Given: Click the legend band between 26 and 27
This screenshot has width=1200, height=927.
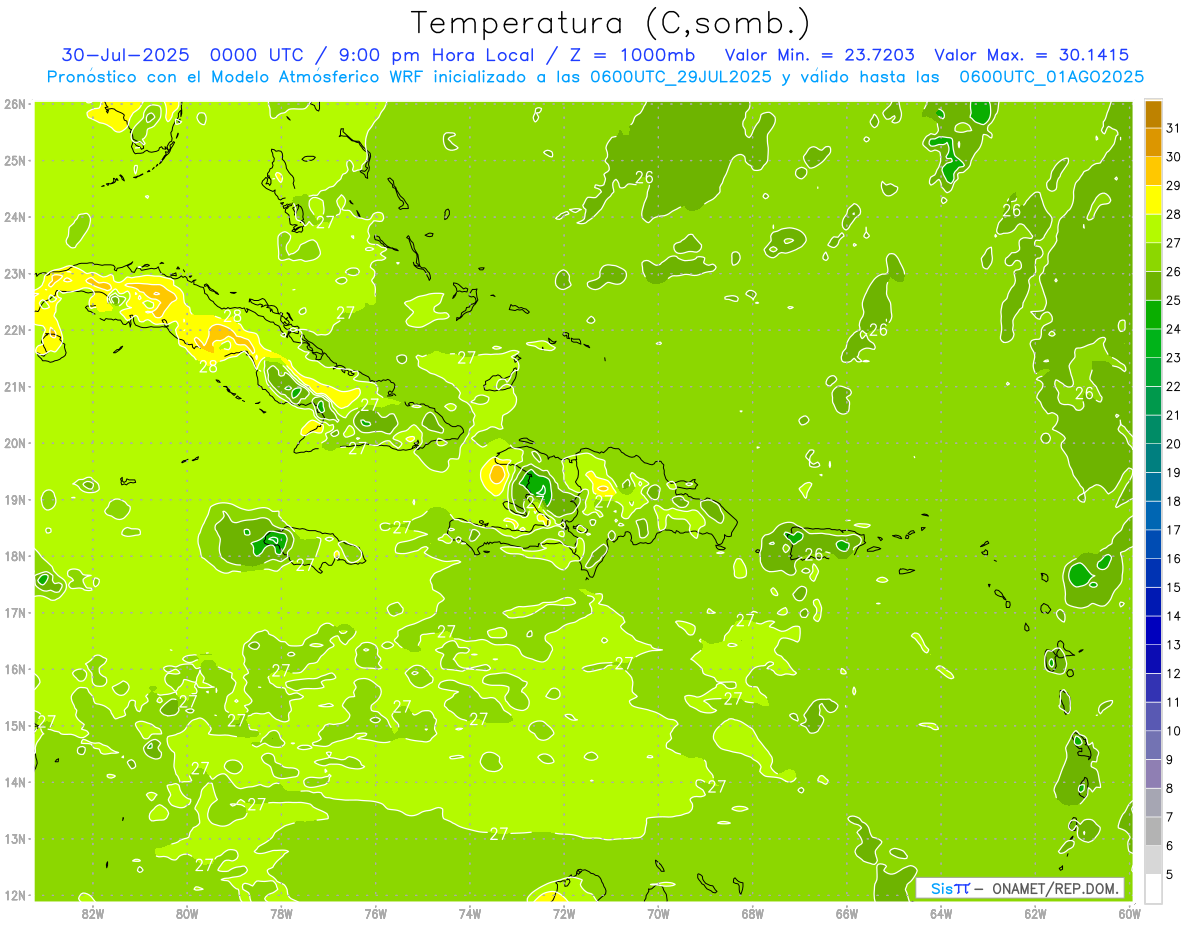Looking at the screenshot, I should 1153,257.
